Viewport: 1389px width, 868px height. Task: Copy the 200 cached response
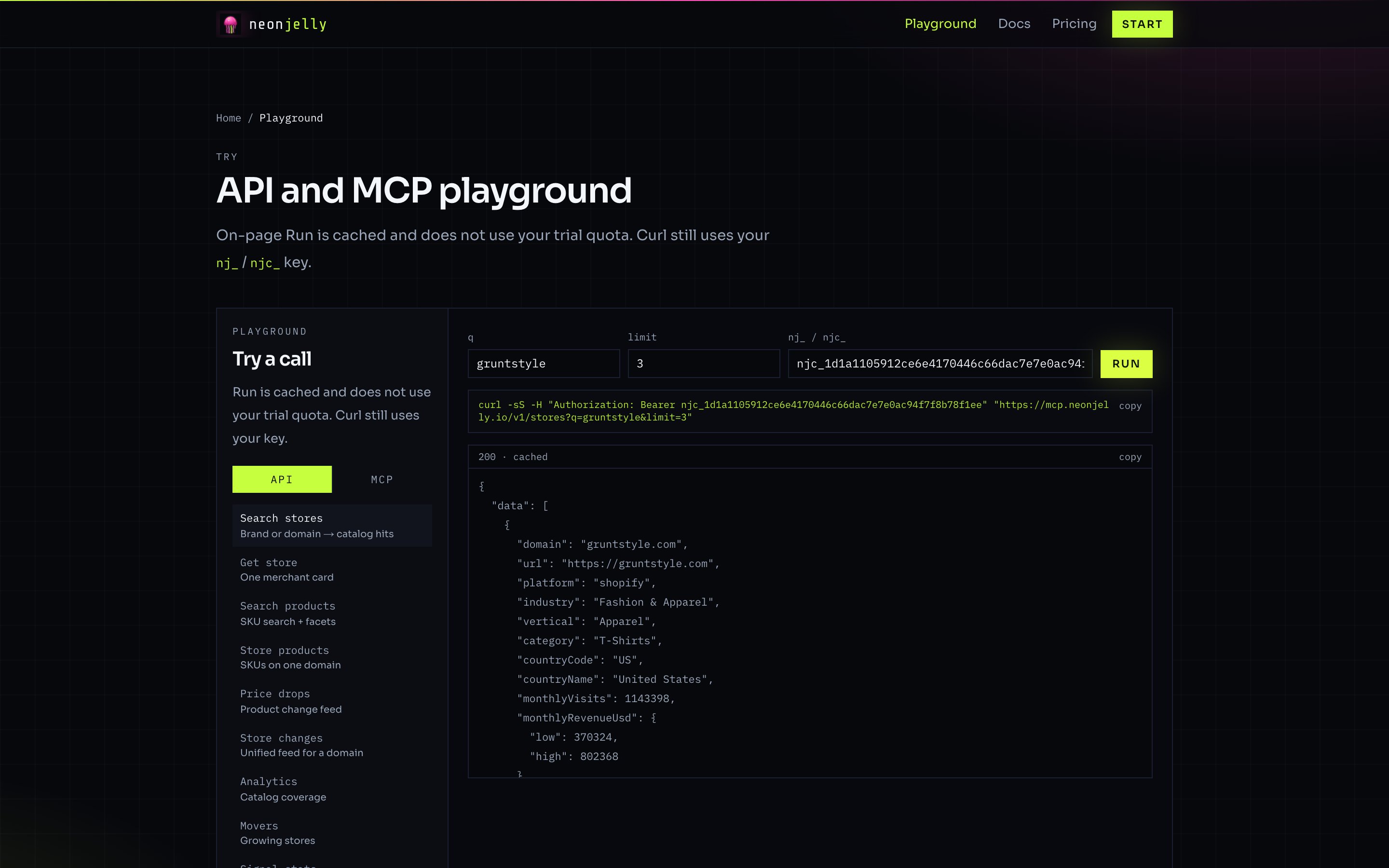tap(1130, 457)
